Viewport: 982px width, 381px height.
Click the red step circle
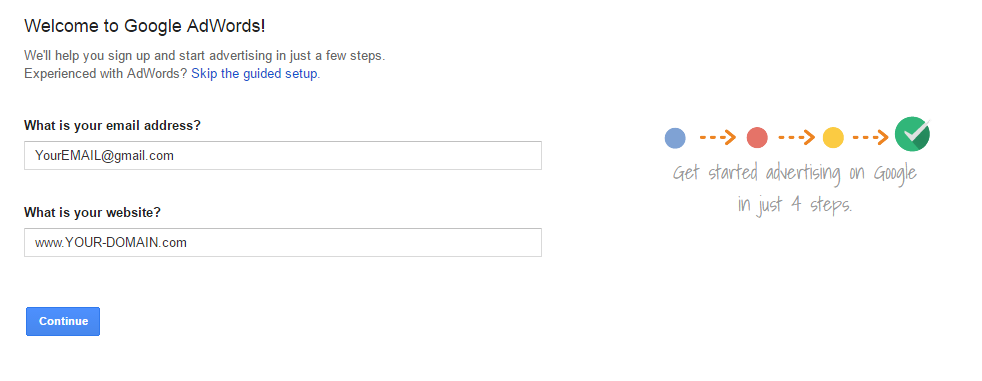pyautogui.click(x=757, y=138)
